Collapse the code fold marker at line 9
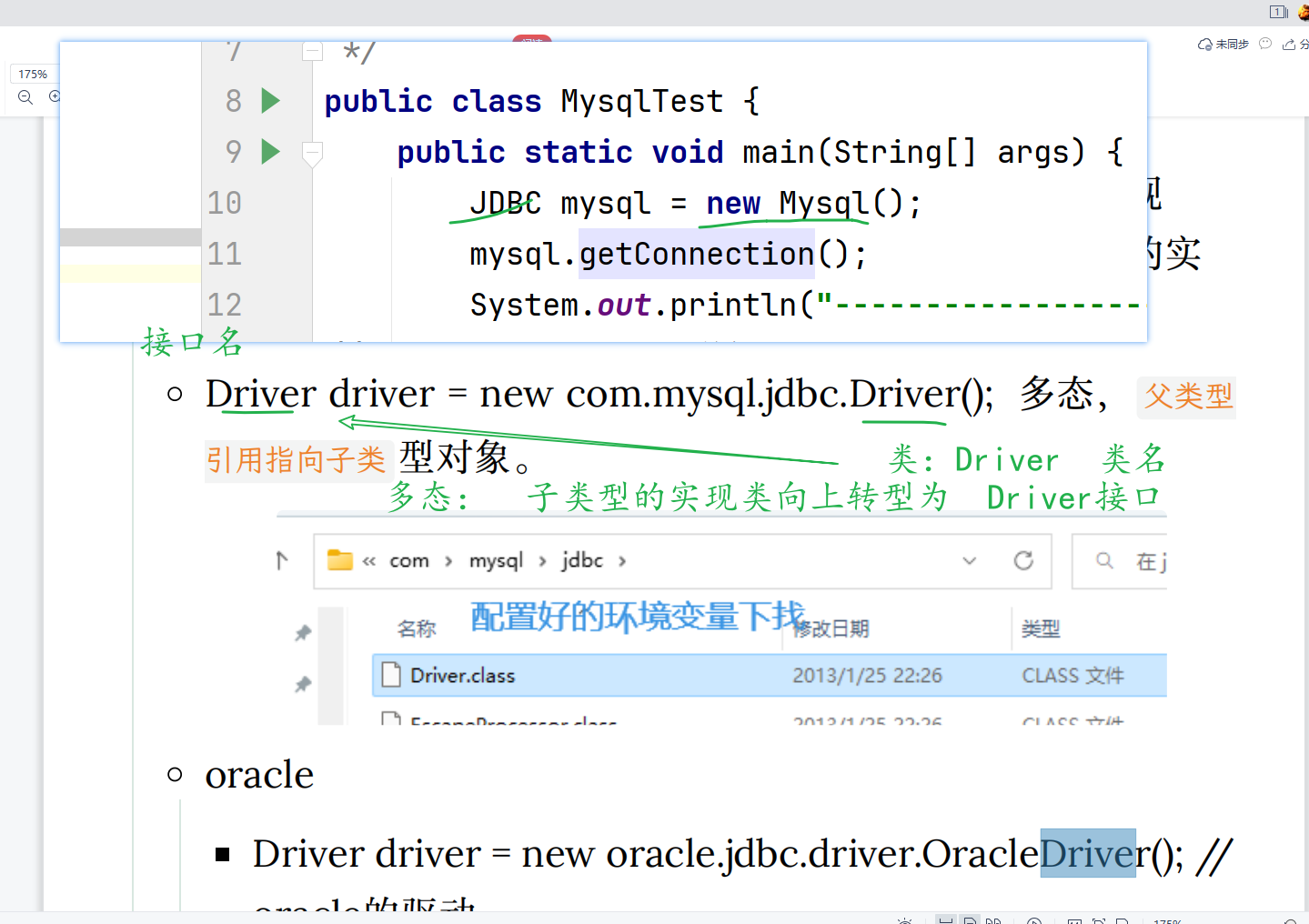The height and width of the screenshot is (924, 1309). [x=312, y=154]
